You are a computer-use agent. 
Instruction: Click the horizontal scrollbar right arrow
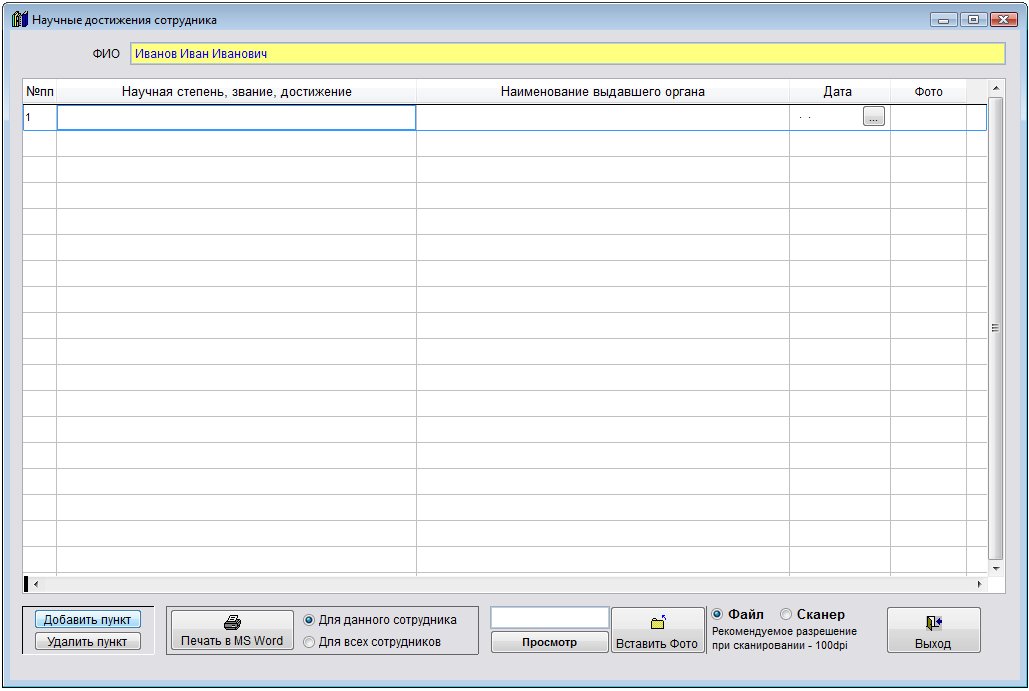point(979,583)
